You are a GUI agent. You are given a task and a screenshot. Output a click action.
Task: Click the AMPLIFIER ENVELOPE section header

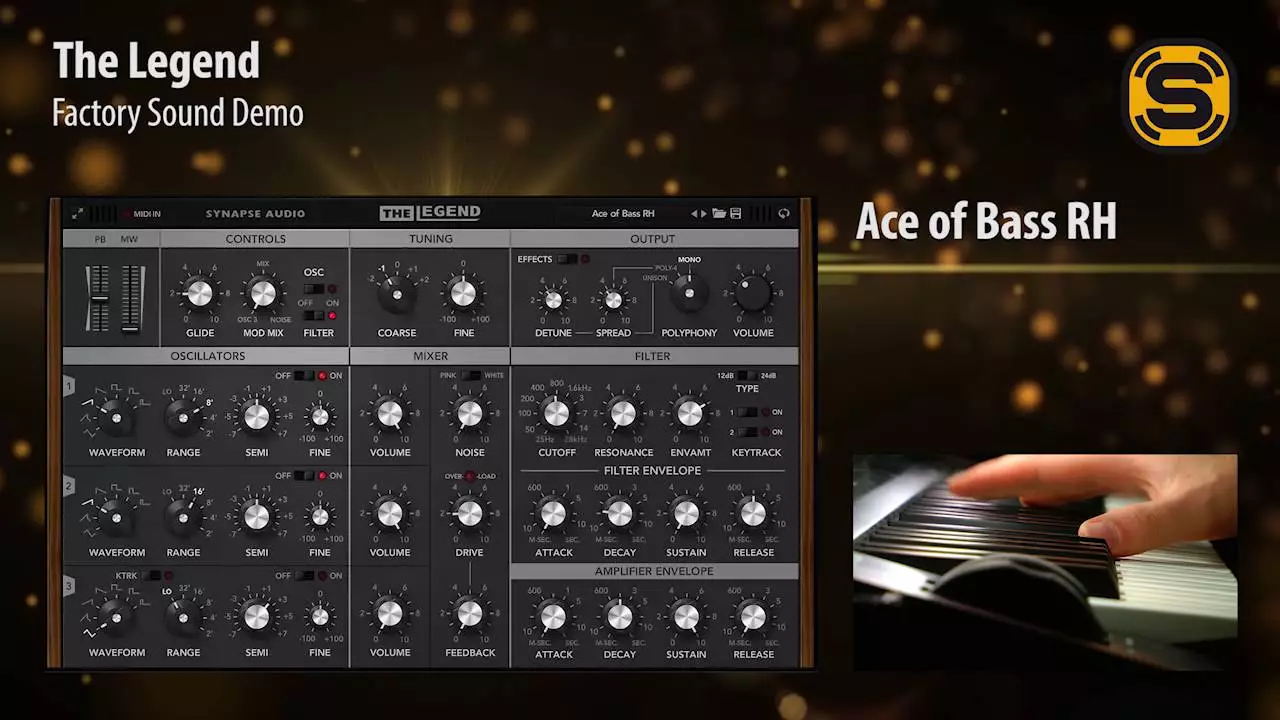click(x=654, y=571)
